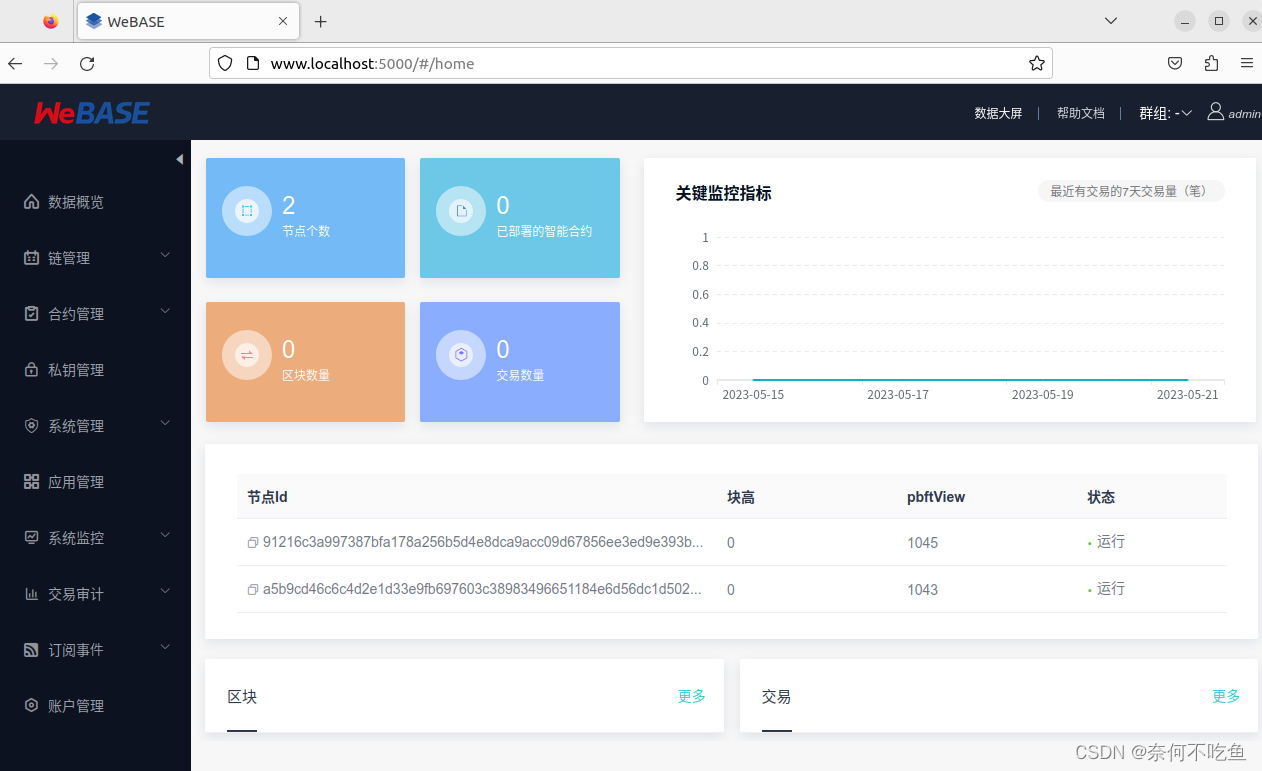The image size is (1262, 771).
Task: Open the 群组 dropdown
Action: pyautogui.click(x=1166, y=113)
